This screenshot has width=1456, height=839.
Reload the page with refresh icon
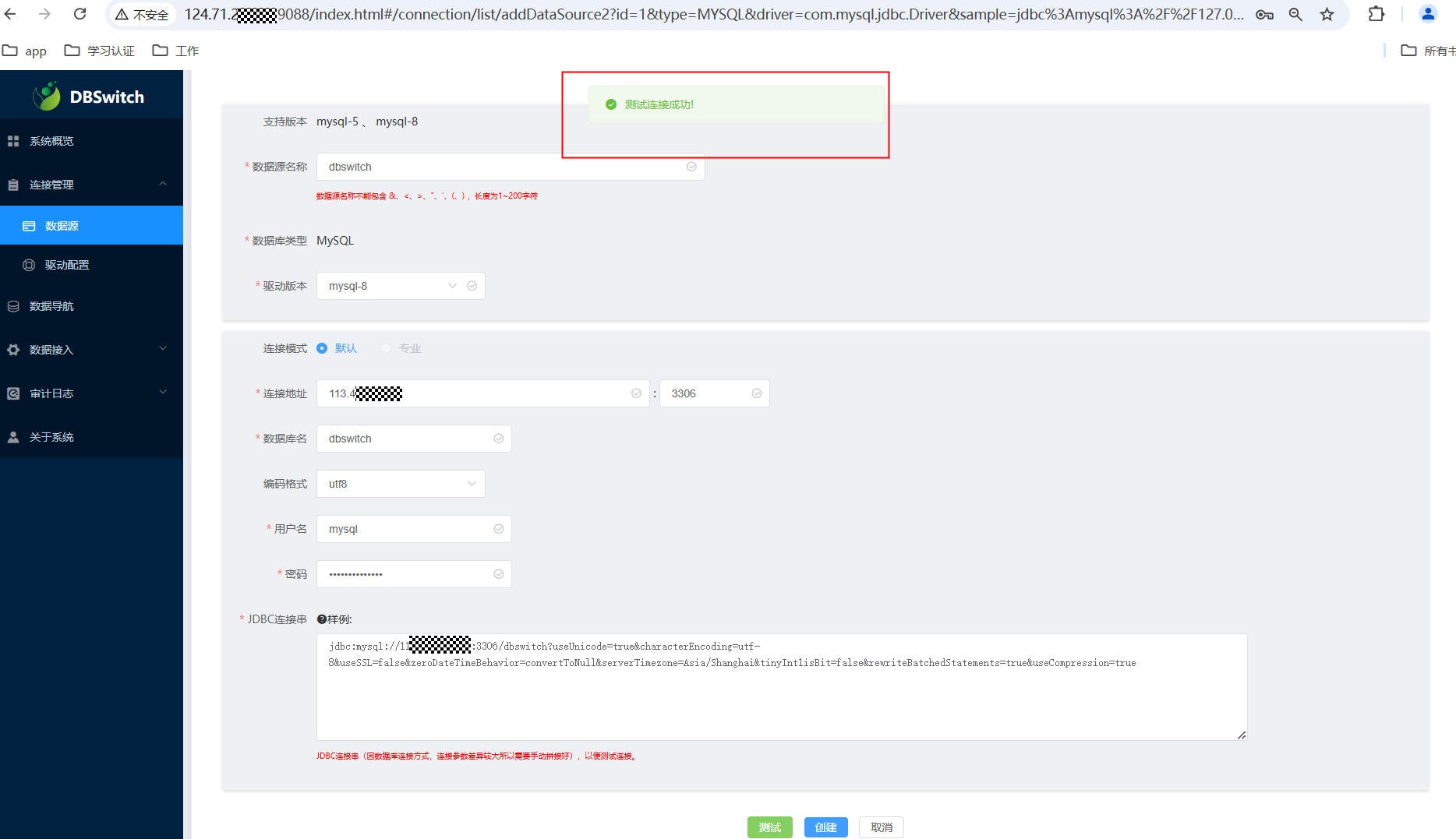pyautogui.click(x=80, y=14)
